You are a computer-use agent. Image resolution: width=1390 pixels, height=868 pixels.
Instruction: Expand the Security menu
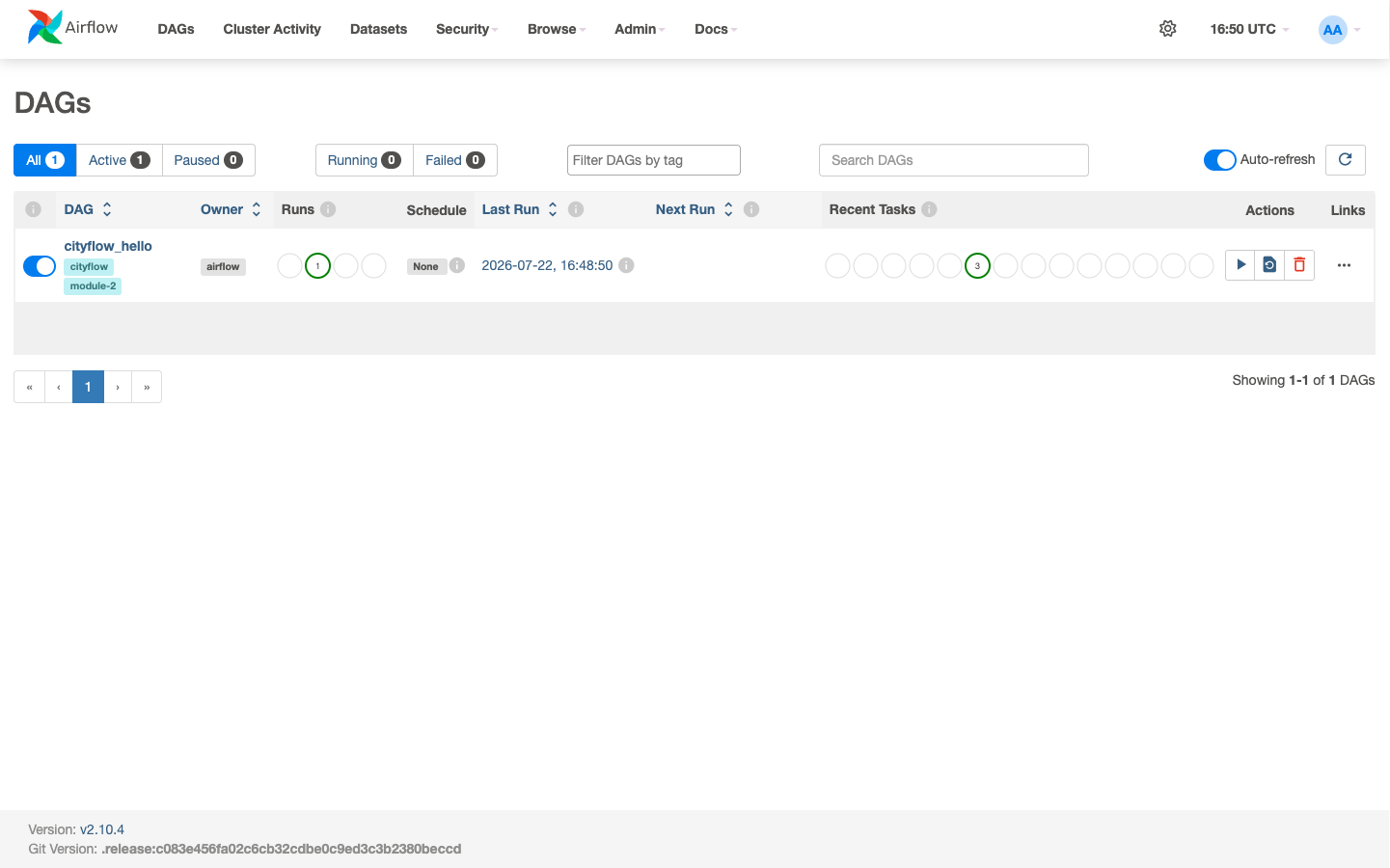(x=467, y=29)
